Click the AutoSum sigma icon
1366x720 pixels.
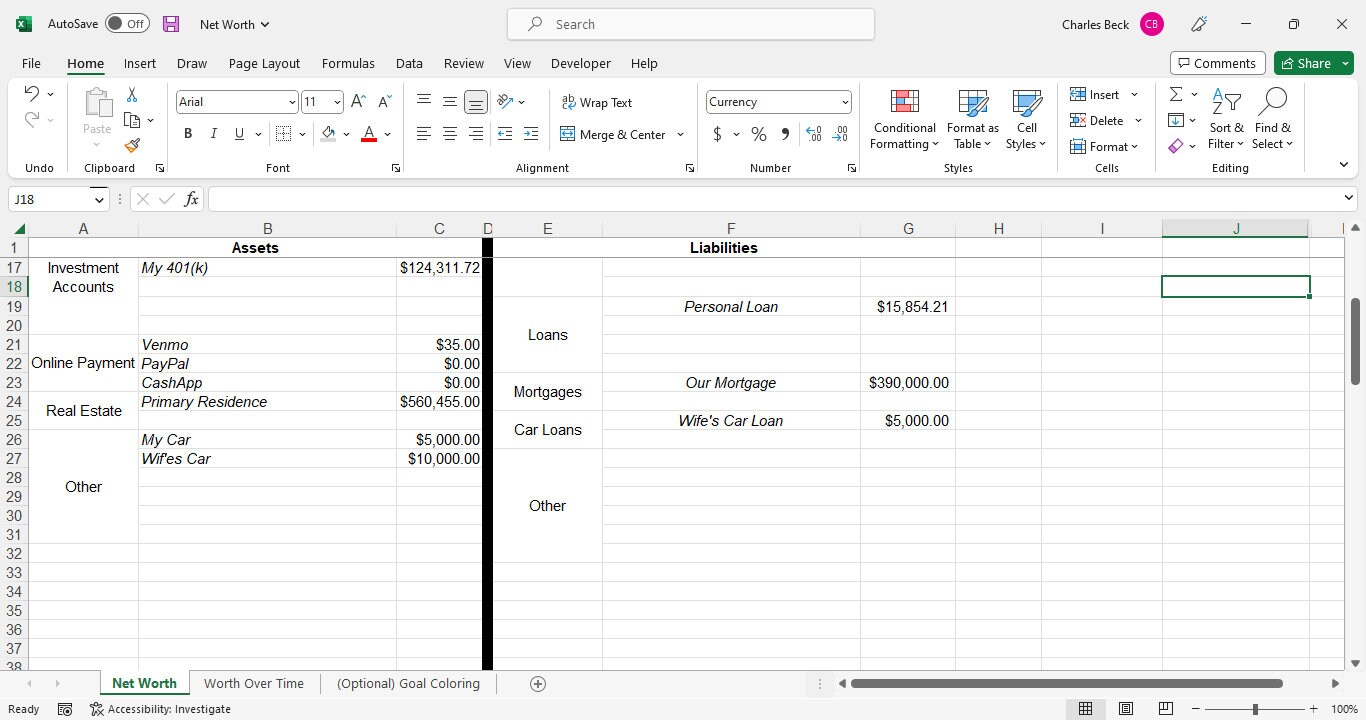pyautogui.click(x=1176, y=94)
